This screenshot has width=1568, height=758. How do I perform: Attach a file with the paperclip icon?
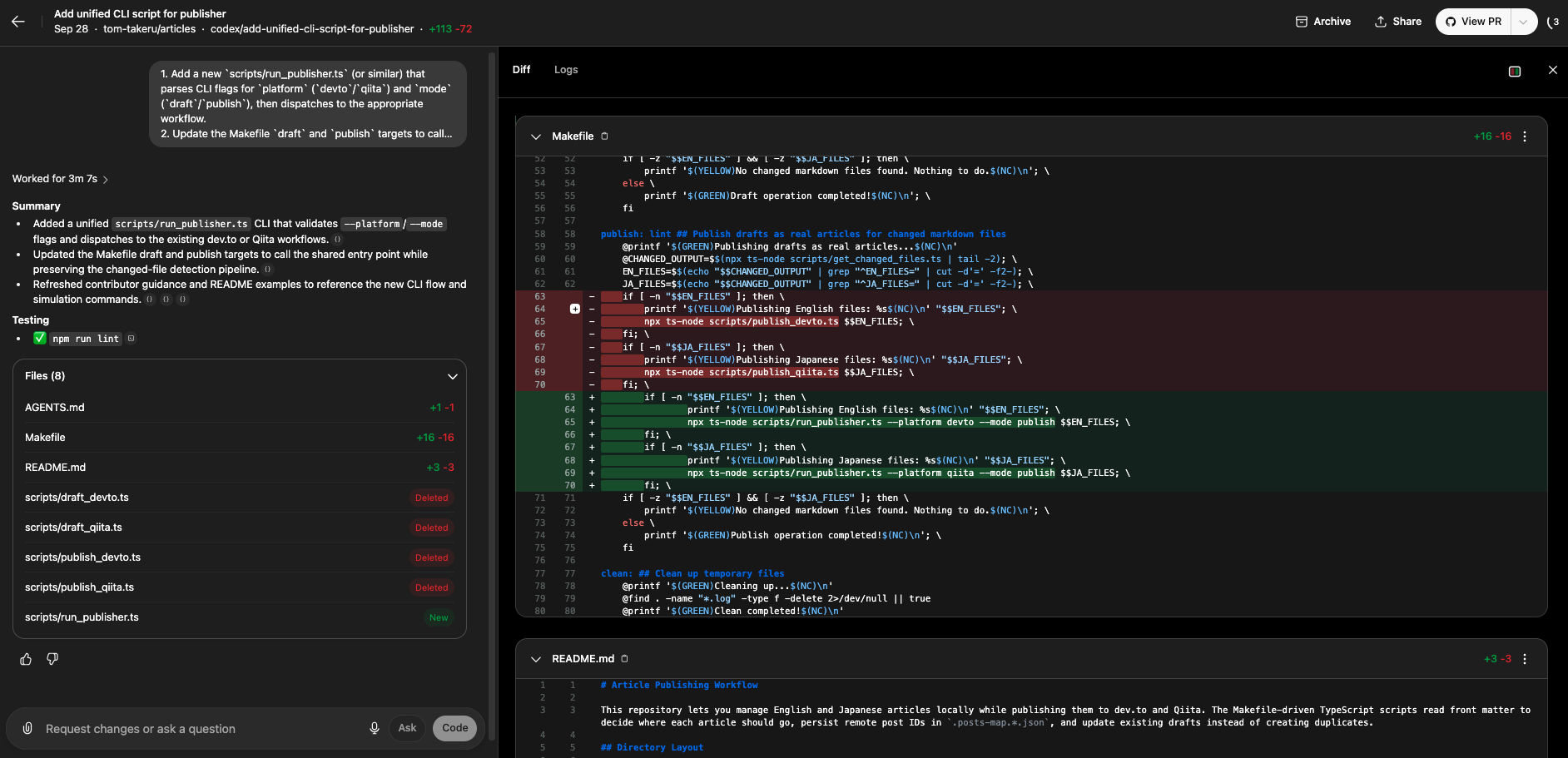pyautogui.click(x=27, y=728)
